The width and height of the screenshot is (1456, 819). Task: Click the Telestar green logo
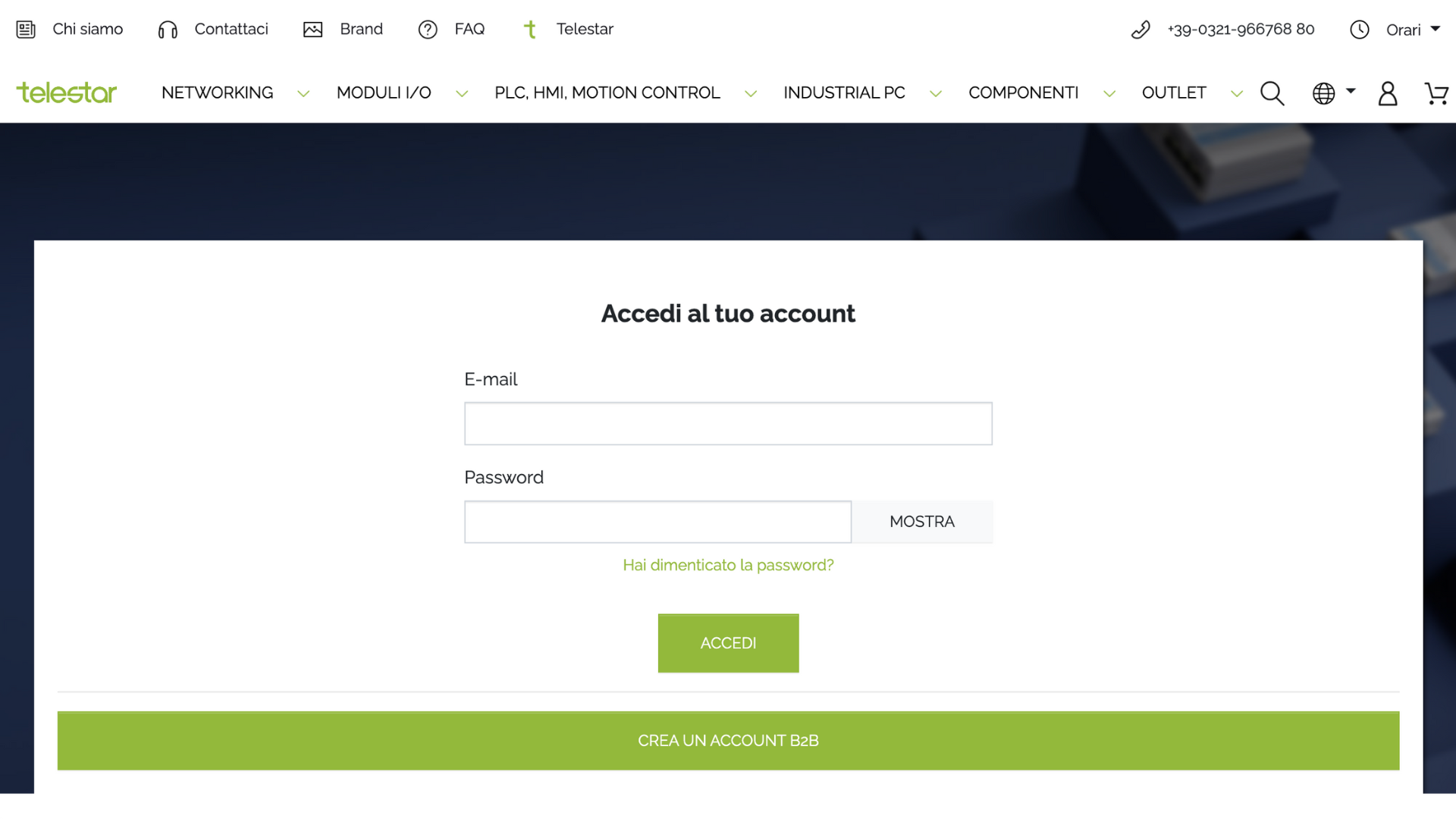click(67, 93)
